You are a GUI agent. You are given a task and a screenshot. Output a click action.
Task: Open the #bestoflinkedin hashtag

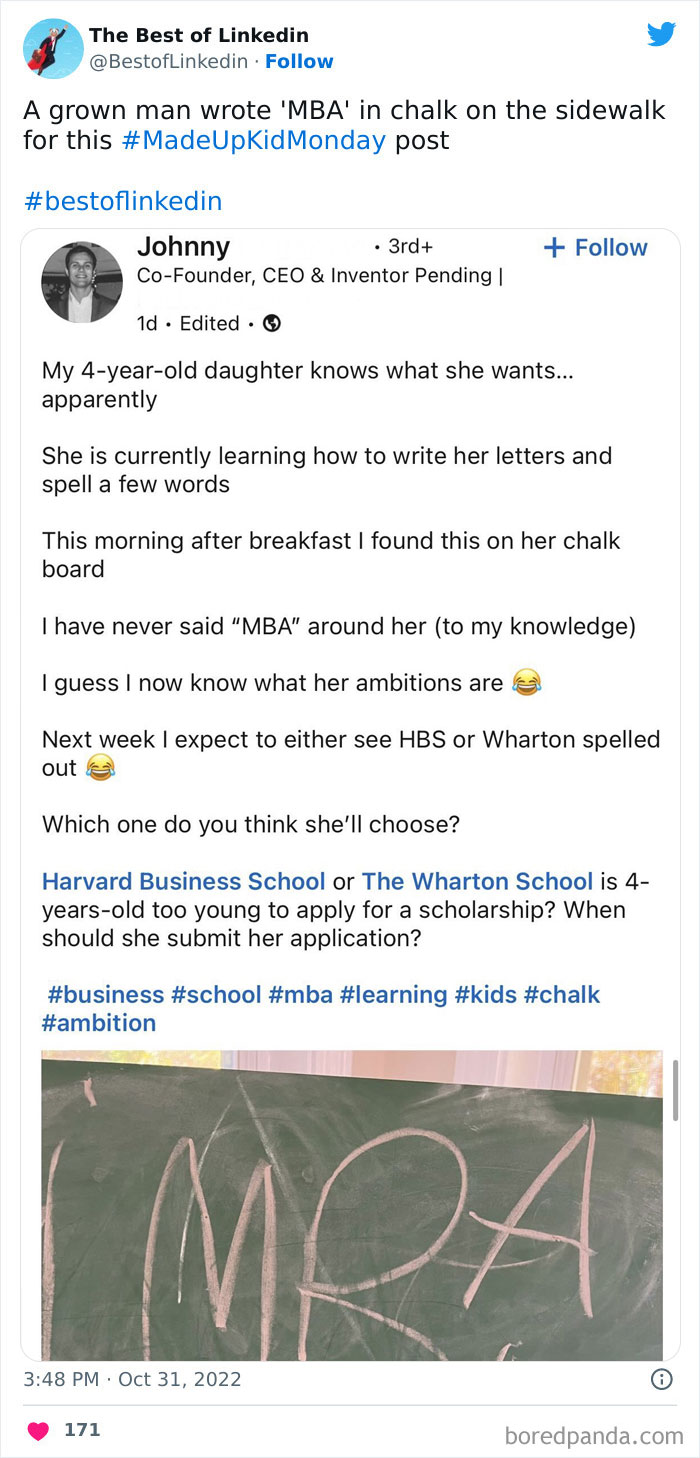click(122, 201)
